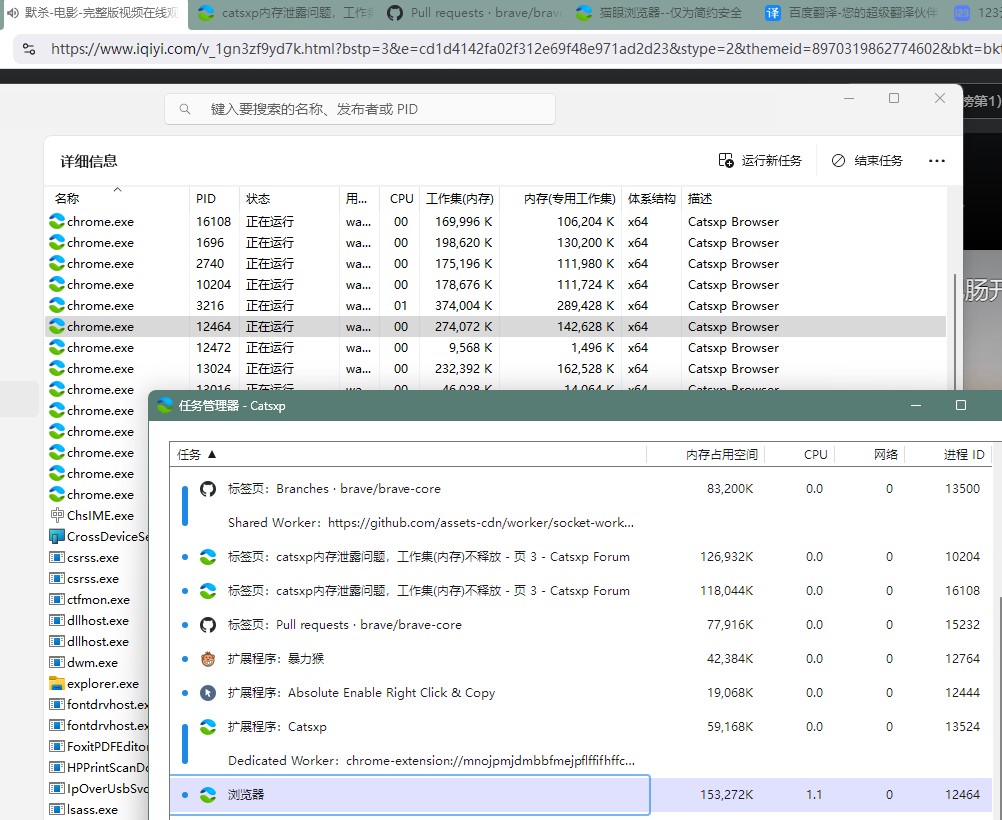Click Catsxp Forum icon in process 10204 task row
Viewport: 1002px width, 820px height.
click(x=208, y=557)
